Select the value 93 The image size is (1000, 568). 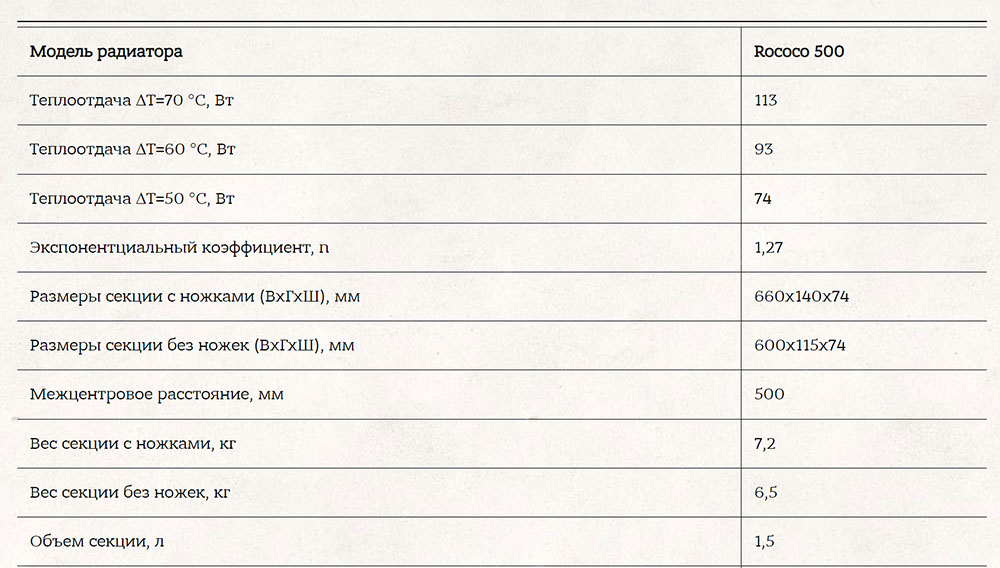pos(763,149)
